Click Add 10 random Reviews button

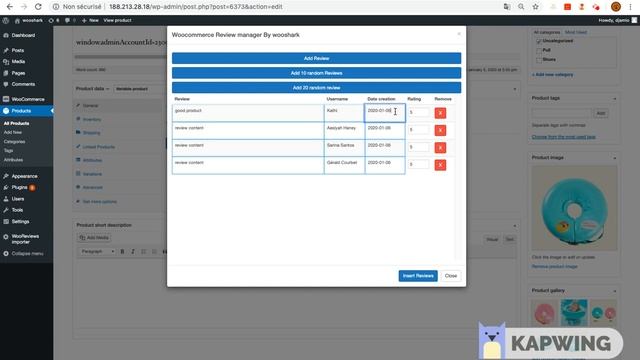316,73
